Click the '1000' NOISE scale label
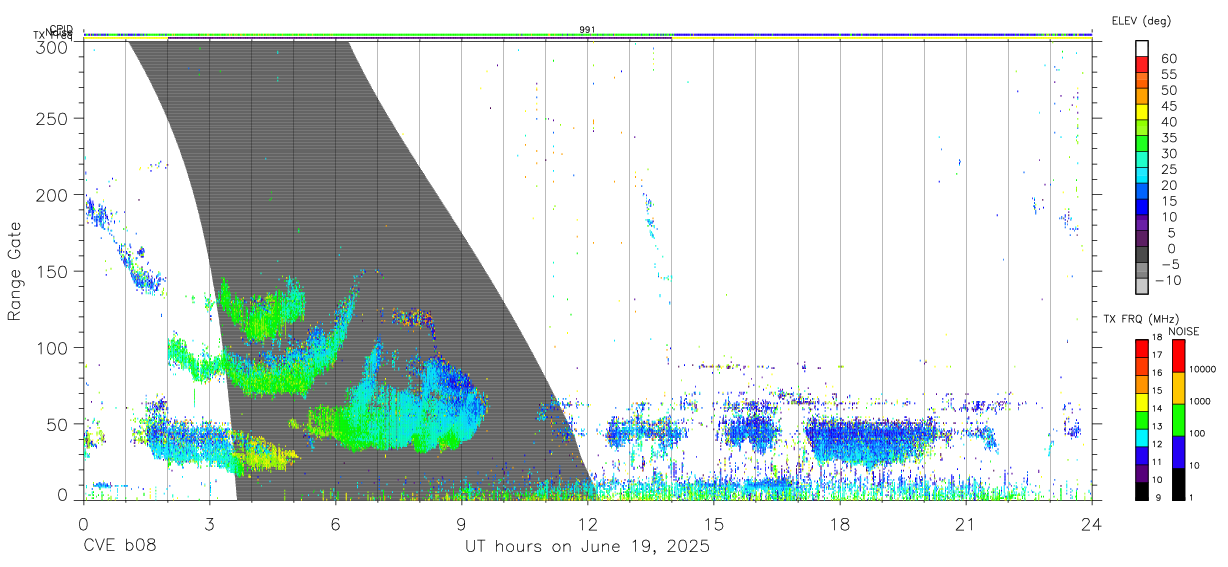The width and height of the screenshot is (1228, 567). click(1201, 401)
